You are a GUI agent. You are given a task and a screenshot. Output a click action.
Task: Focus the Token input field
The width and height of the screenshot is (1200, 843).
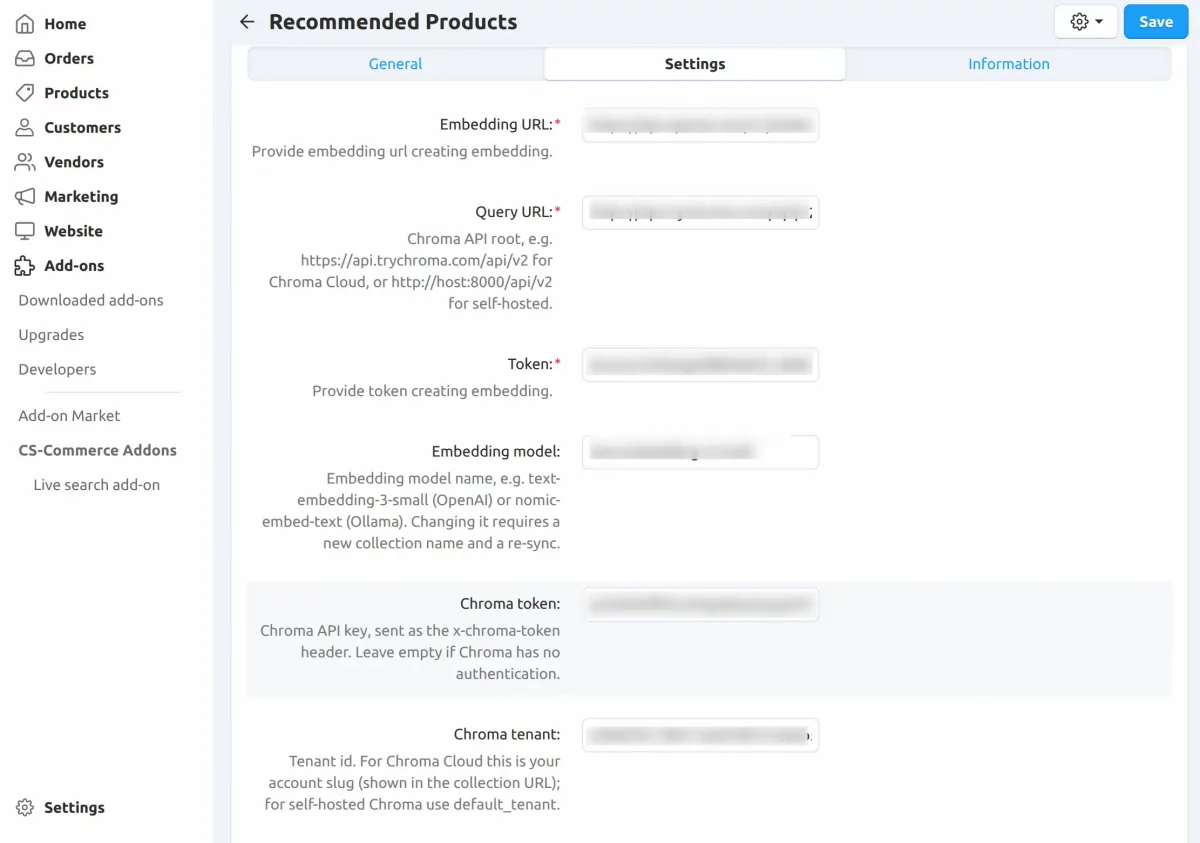[x=700, y=365]
